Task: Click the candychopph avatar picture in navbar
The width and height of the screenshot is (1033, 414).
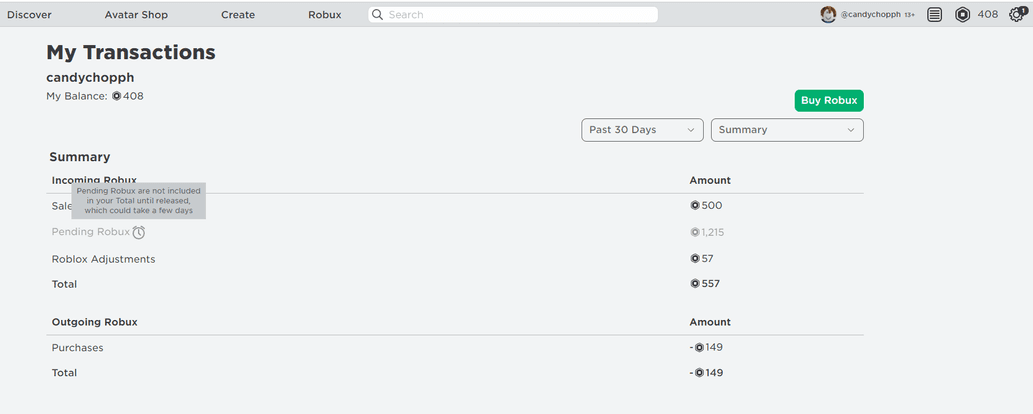Action: pyautogui.click(x=828, y=15)
